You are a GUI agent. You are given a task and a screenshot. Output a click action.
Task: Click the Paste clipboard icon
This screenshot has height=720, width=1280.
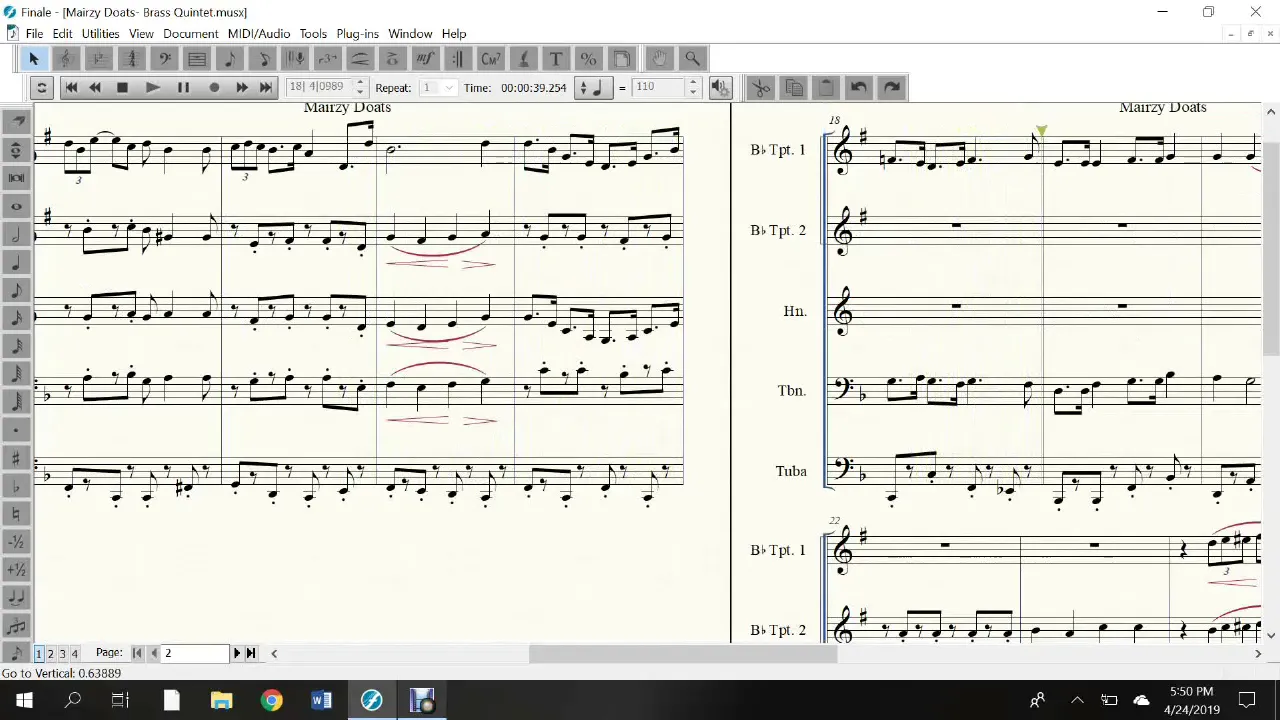[826, 87]
